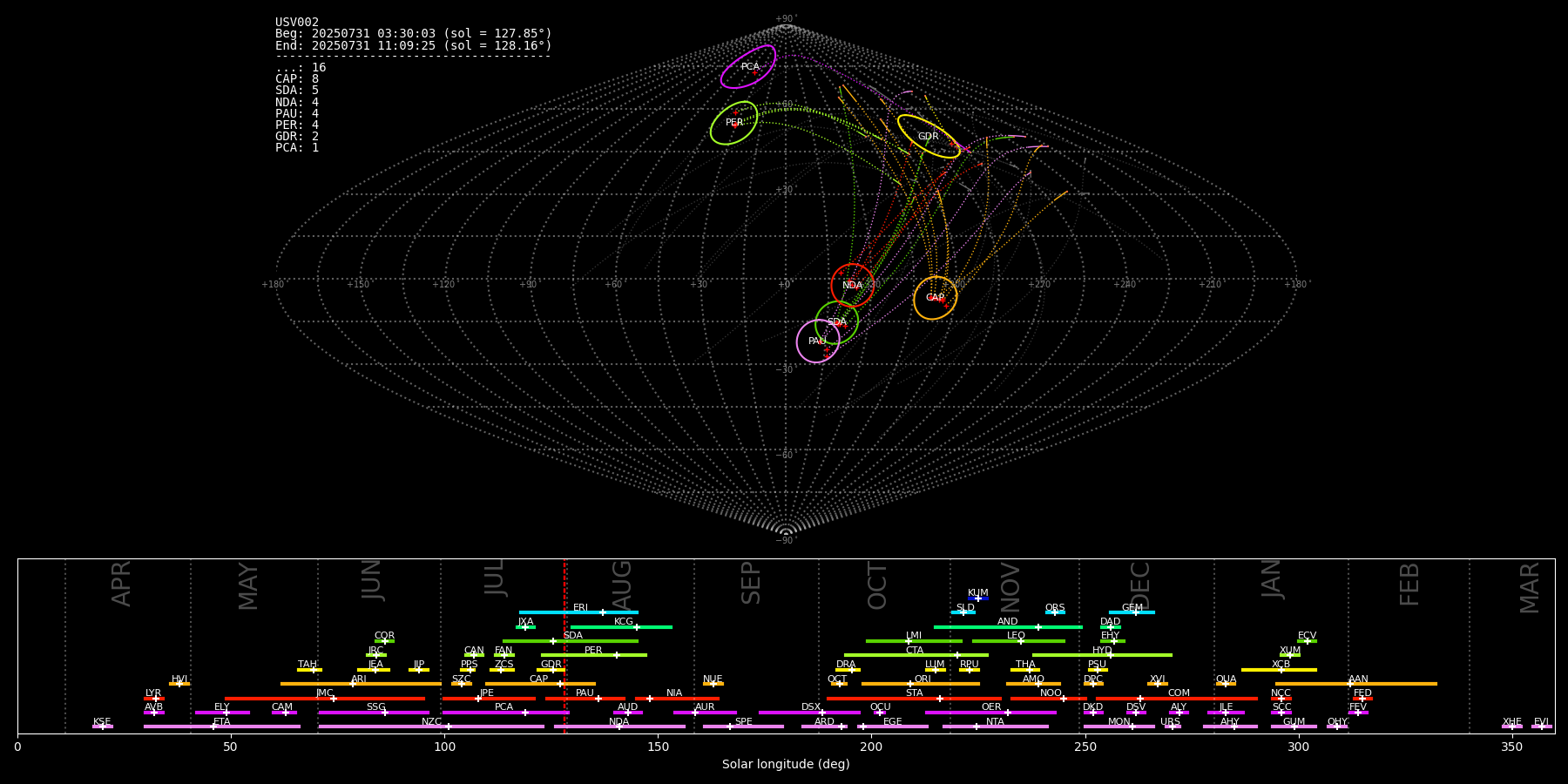1568x784 pixels.
Task: Click the QUA shower label in timeline
Action: point(1226,679)
